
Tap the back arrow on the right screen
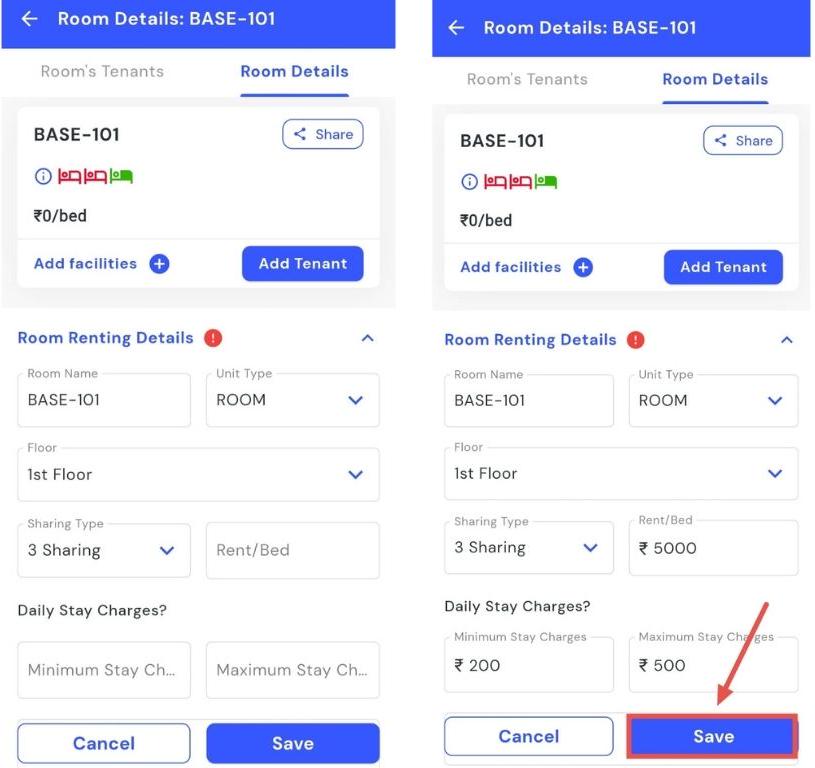(x=456, y=28)
